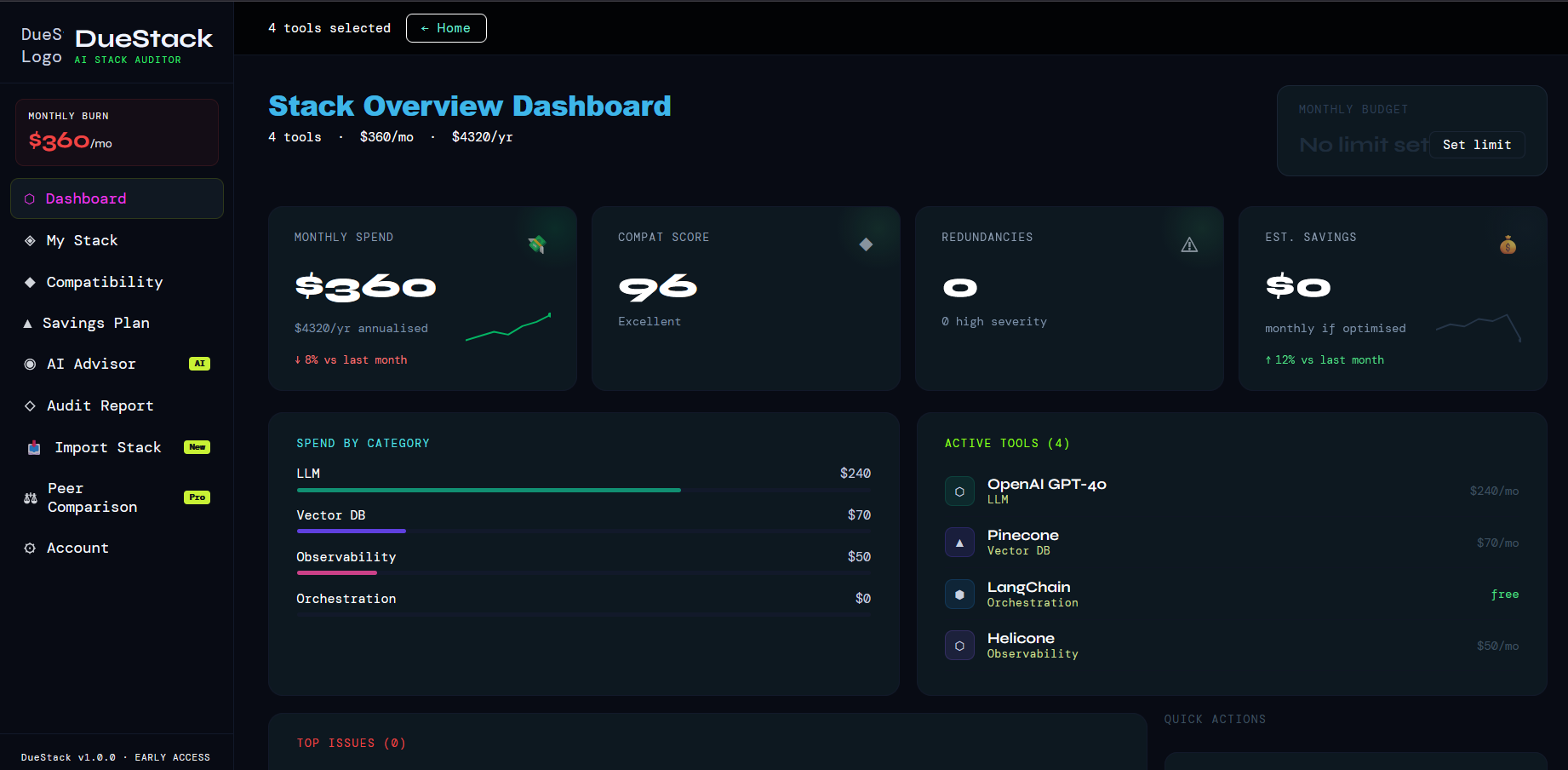The width and height of the screenshot is (1568, 770).
Task: Click the Audit Report diamond outline icon
Action: click(x=30, y=406)
